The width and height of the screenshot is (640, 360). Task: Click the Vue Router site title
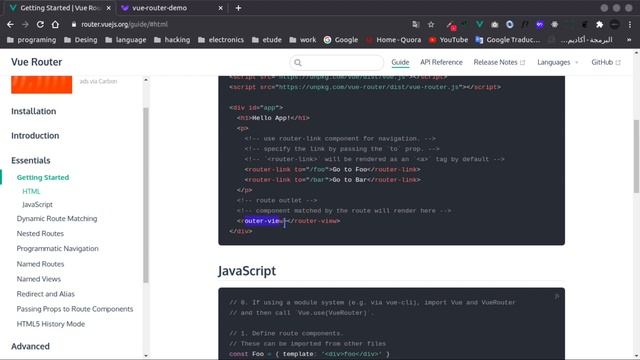36,62
